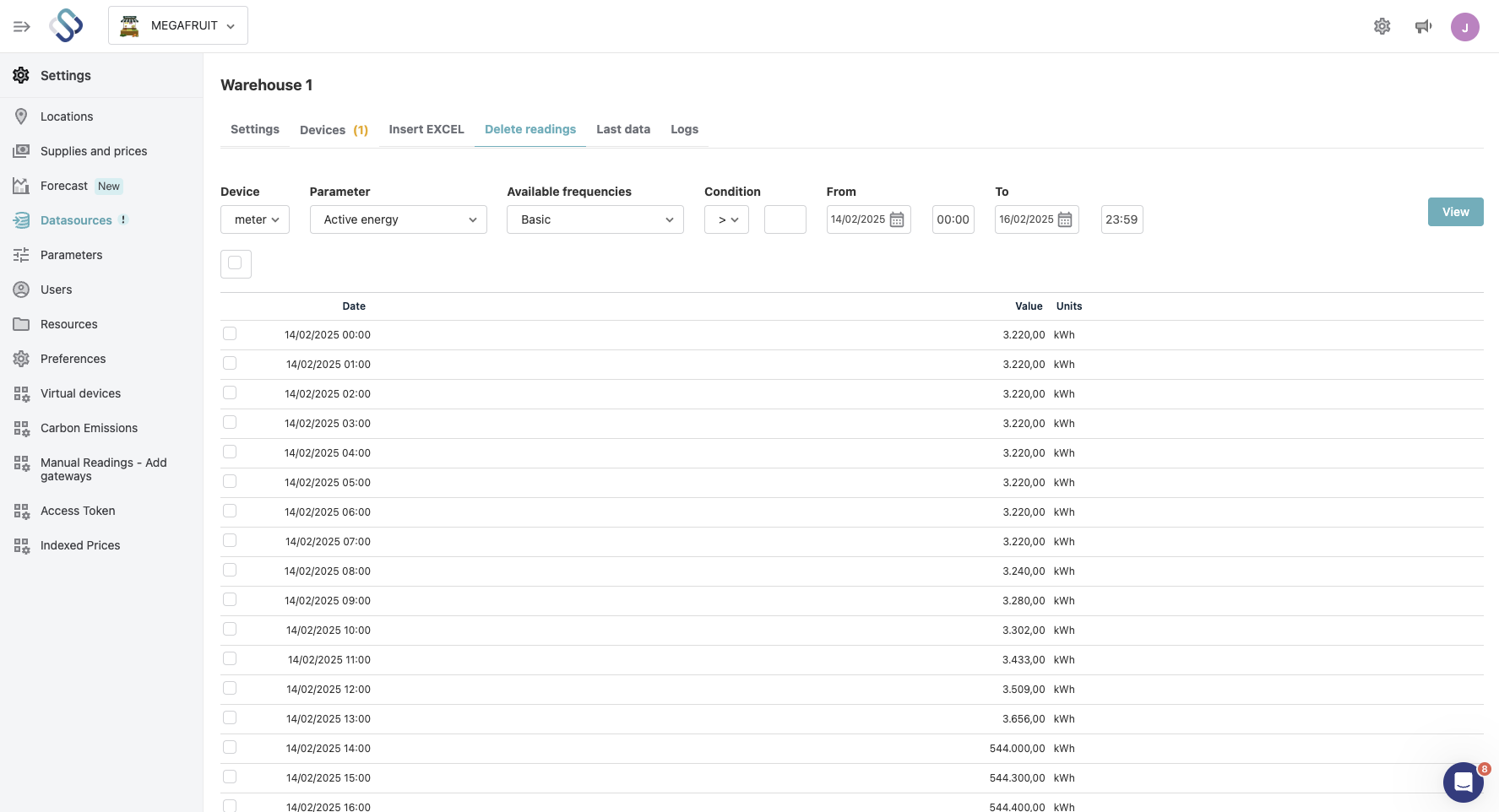Open the Basic frequencies dropdown
This screenshot has width=1499, height=812.
pyautogui.click(x=595, y=219)
